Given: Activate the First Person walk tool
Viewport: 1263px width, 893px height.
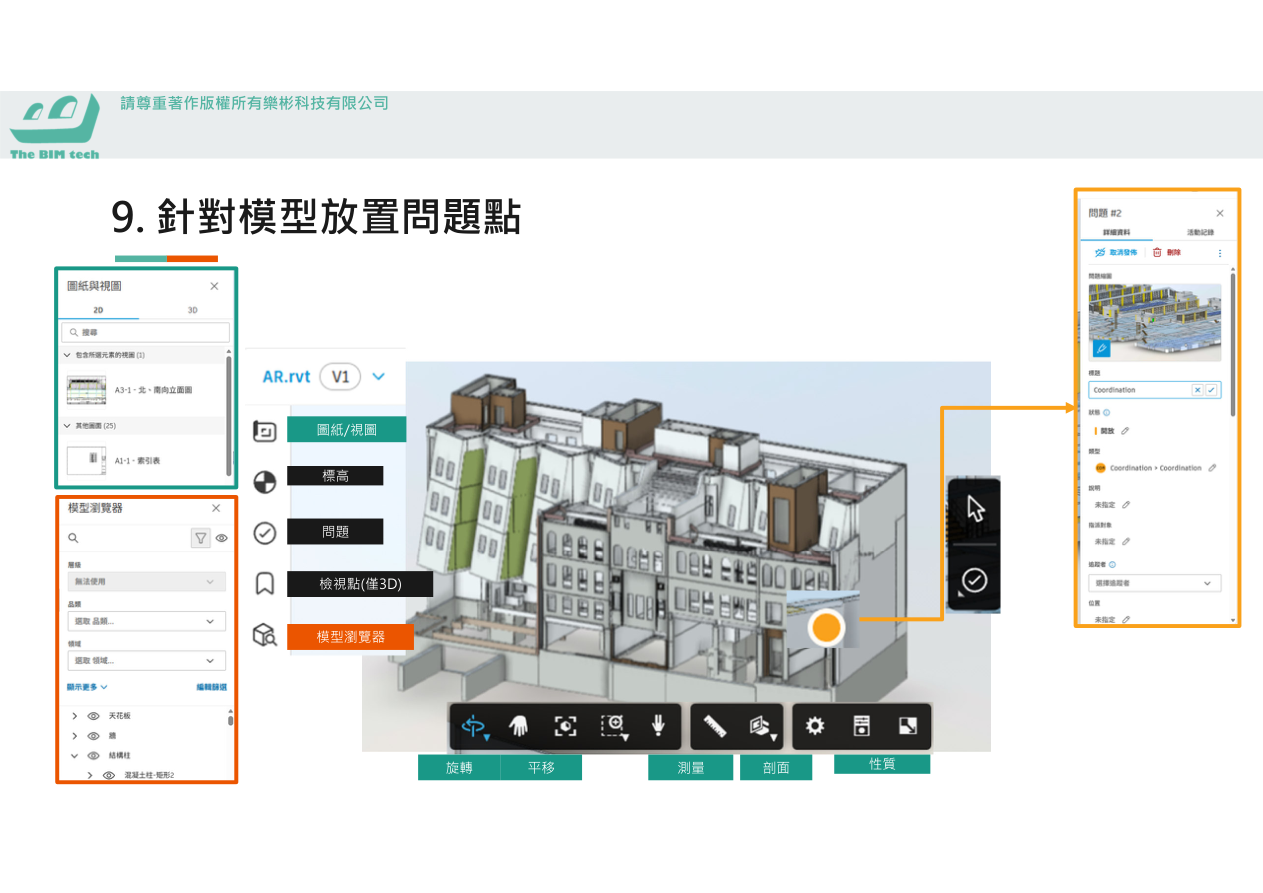Looking at the screenshot, I should (x=658, y=726).
